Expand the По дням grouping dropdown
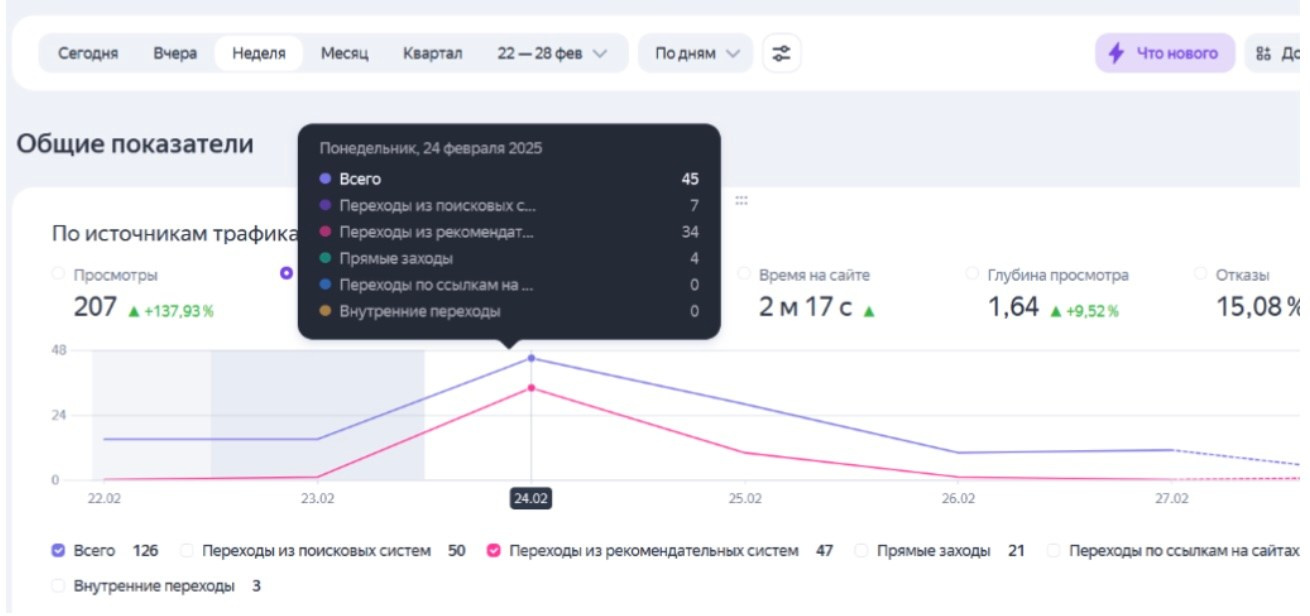The height and width of the screenshot is (616, 1310). (x=695, y=53)
